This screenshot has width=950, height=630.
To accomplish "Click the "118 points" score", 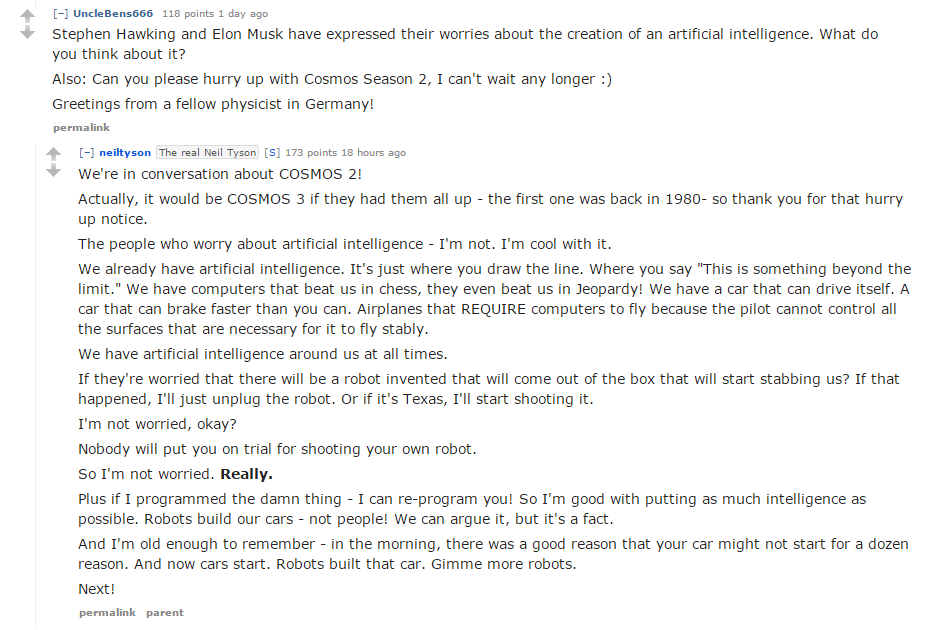I will pos(186,14).
